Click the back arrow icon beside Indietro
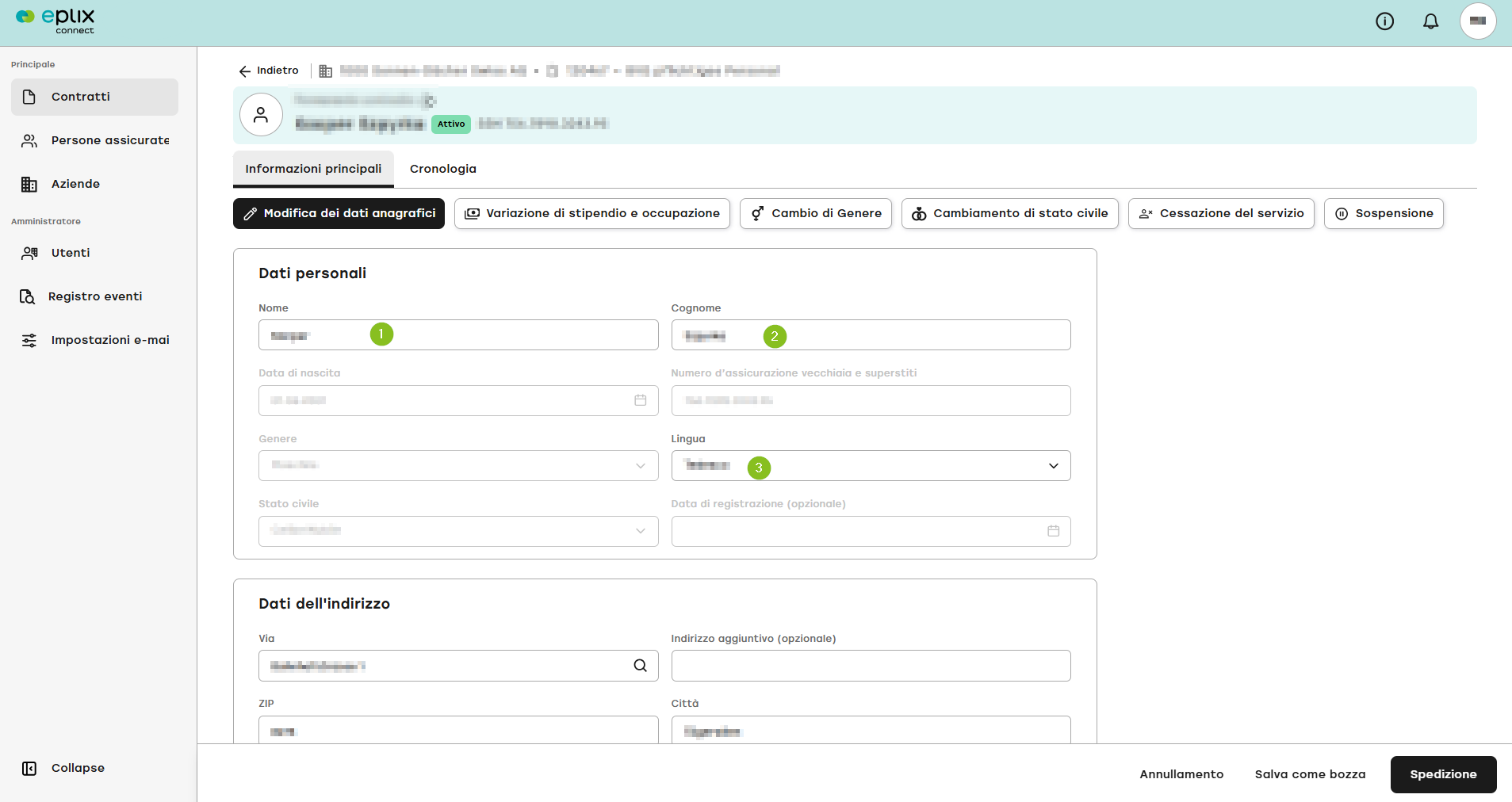Image resolution: width=1512 pixels, height=802 pixels. tap(245, 71)
